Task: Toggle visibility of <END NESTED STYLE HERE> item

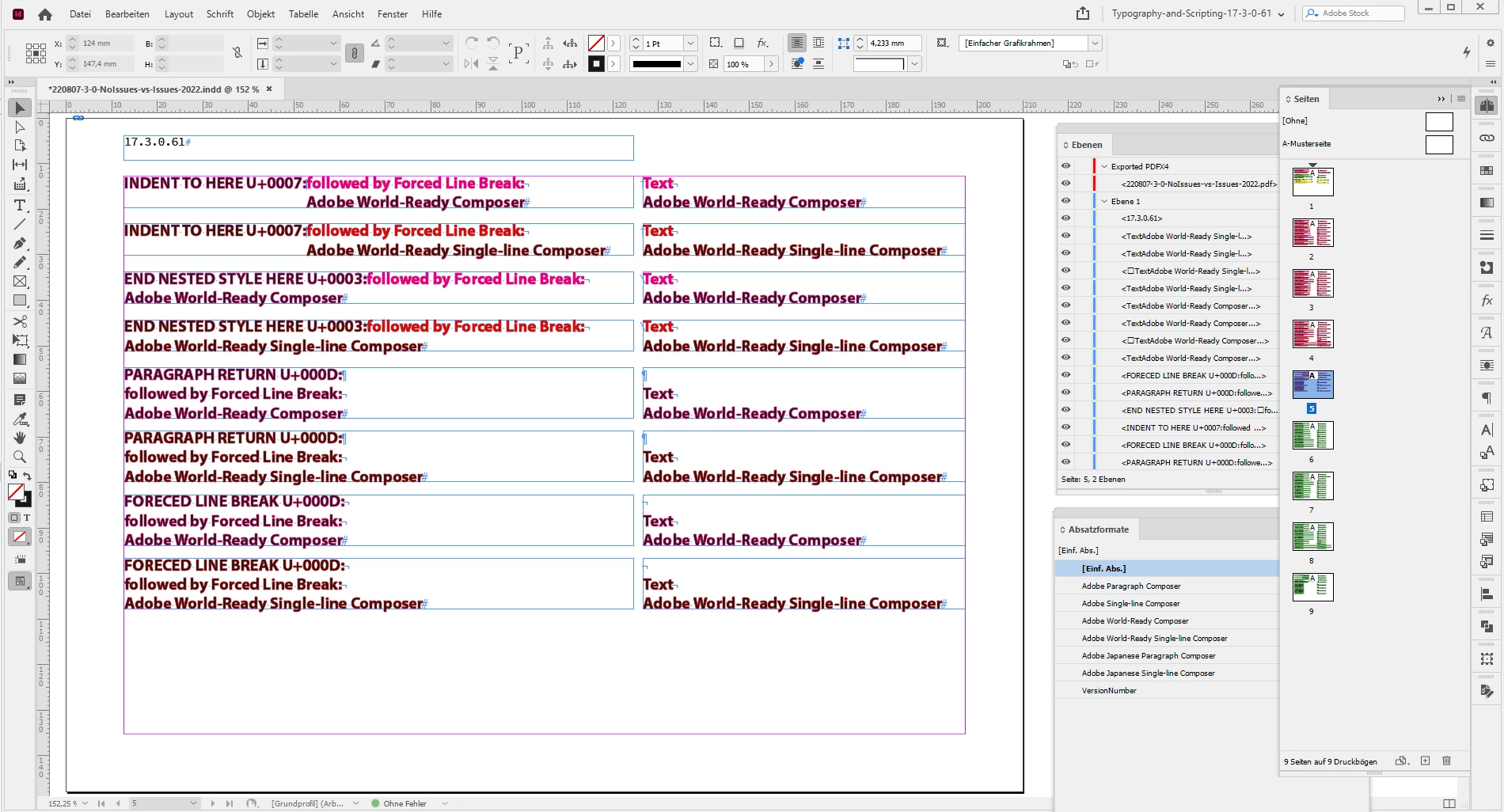Action: tap(1065, 410)
